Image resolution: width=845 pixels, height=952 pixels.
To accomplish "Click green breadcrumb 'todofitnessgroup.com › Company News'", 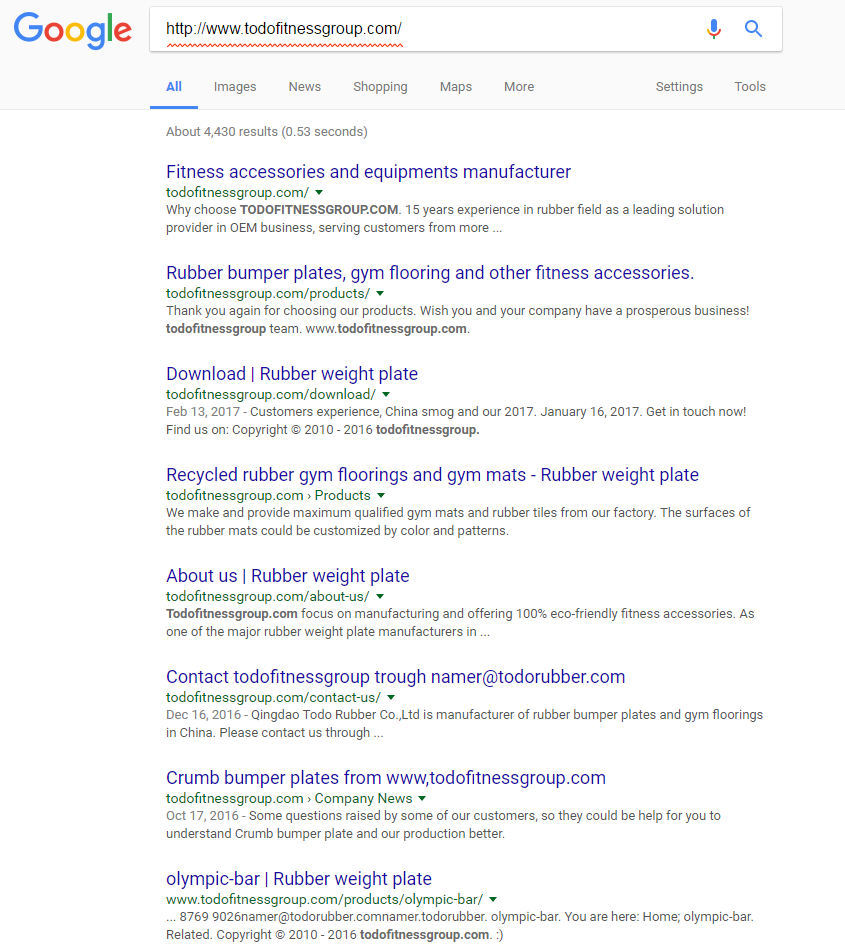I will click(289, 798).
